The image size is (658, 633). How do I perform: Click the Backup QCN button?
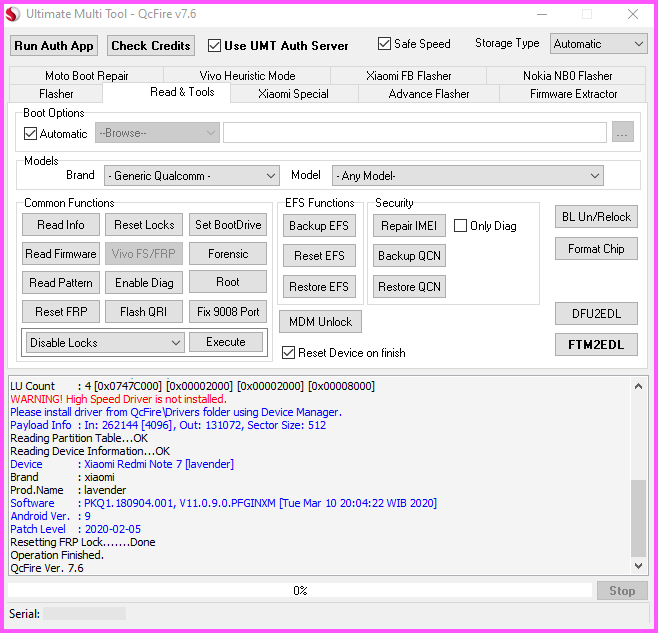(x=409, y=256)
